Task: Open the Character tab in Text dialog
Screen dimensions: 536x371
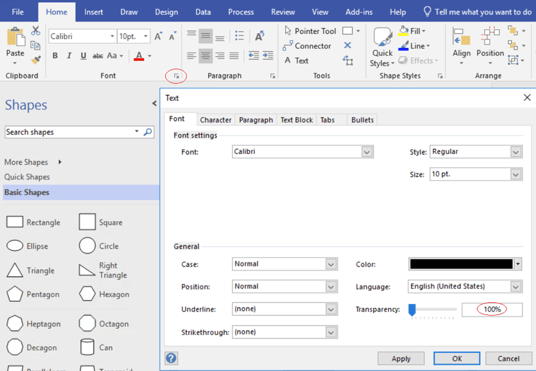Action: (215, 120)
